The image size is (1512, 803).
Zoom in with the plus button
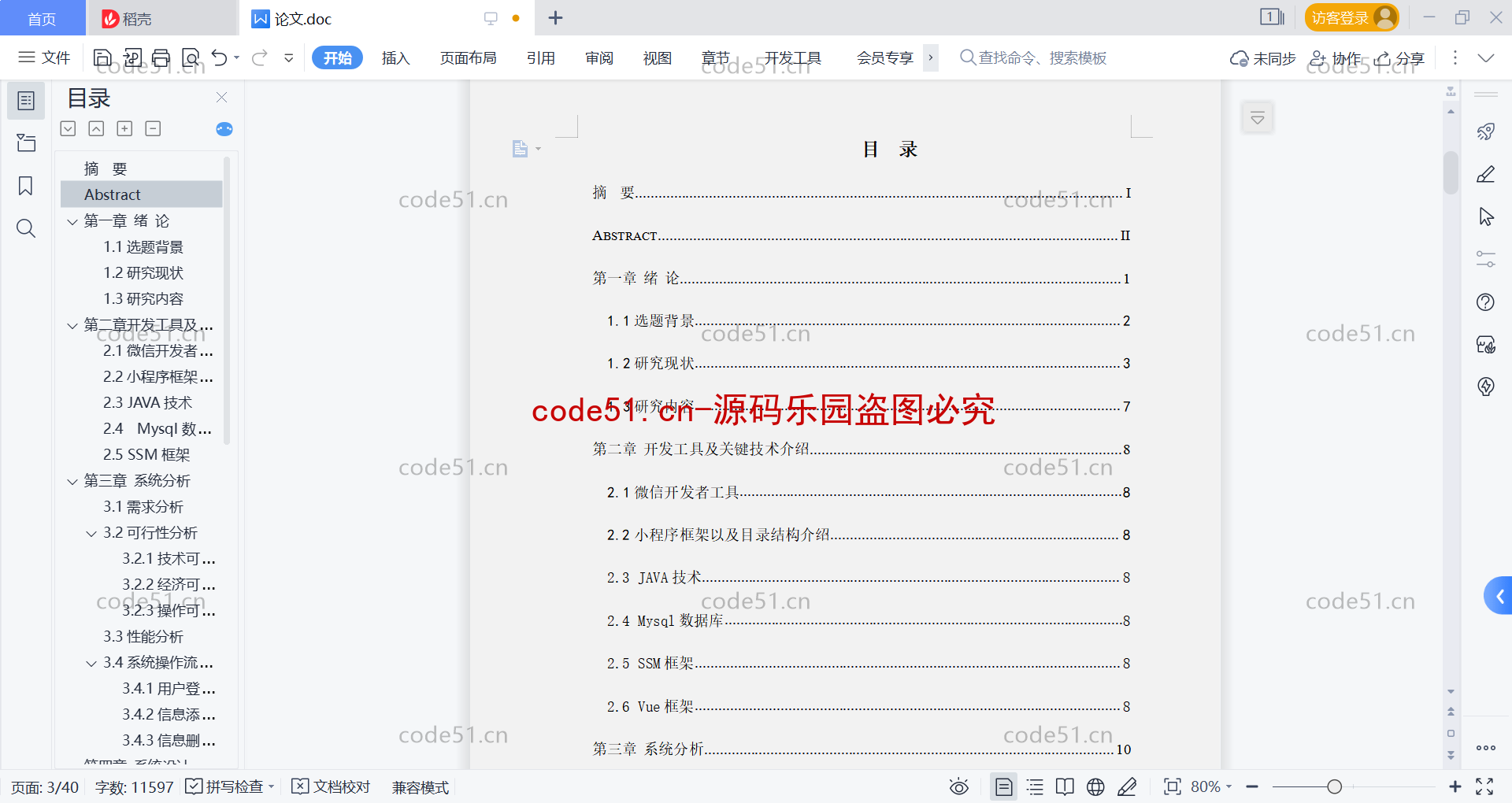coord(1455,786)
